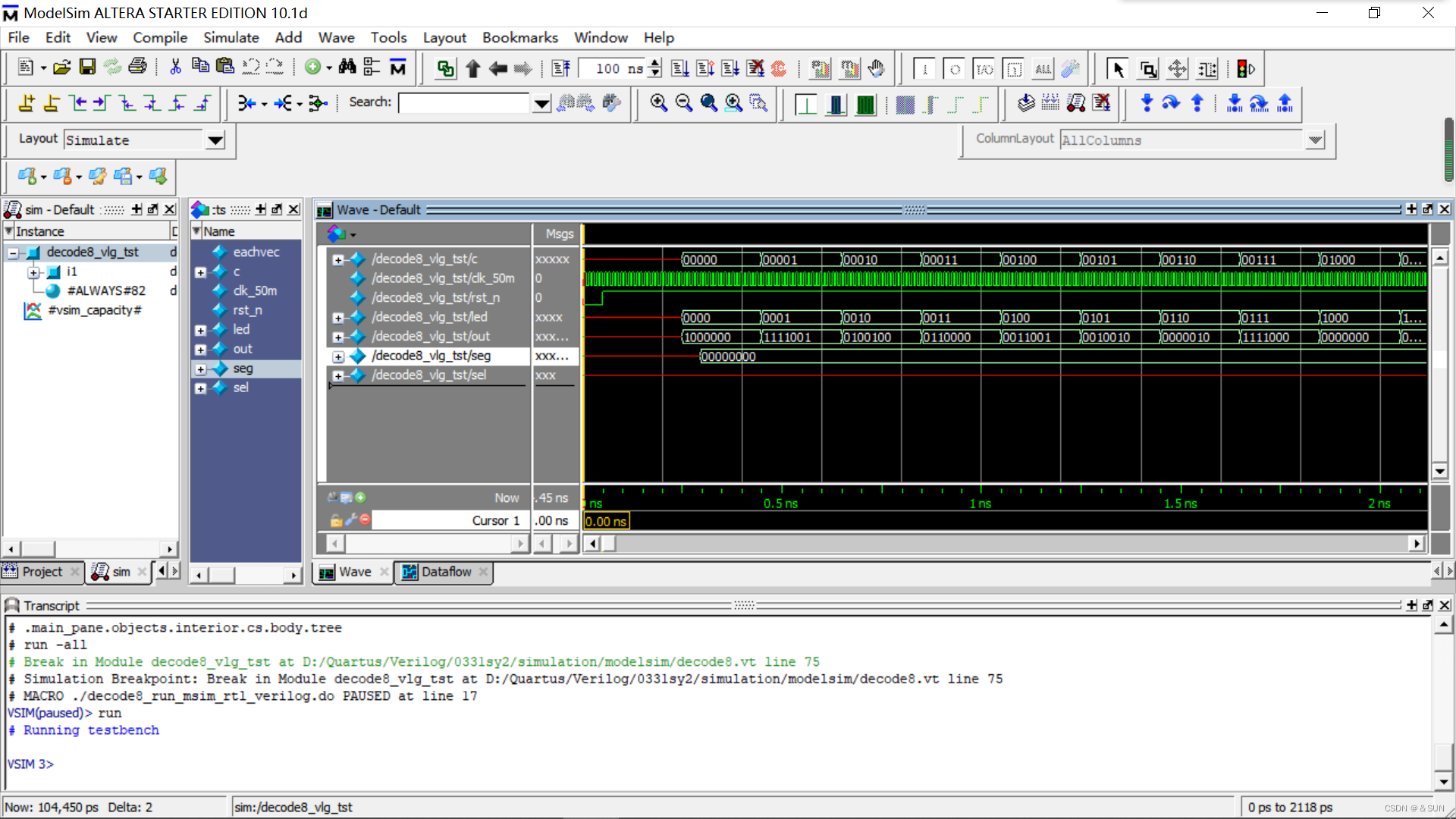
Task: Collapse the decode8_vlg_tst instance tree
Action: click(x=13, y=253)
